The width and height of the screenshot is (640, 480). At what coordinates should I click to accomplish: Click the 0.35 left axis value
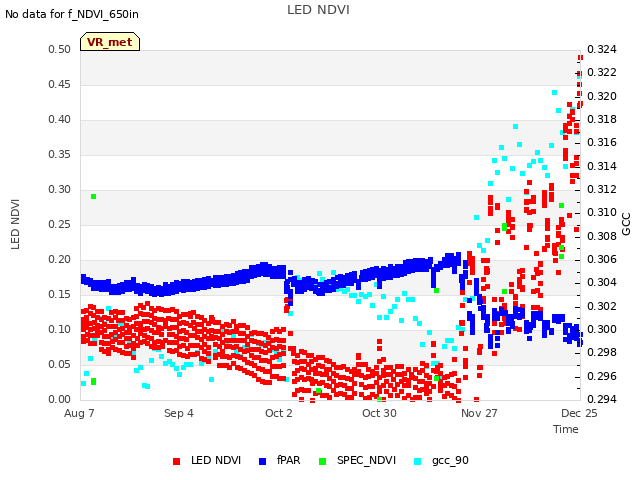tap(60, 154)
